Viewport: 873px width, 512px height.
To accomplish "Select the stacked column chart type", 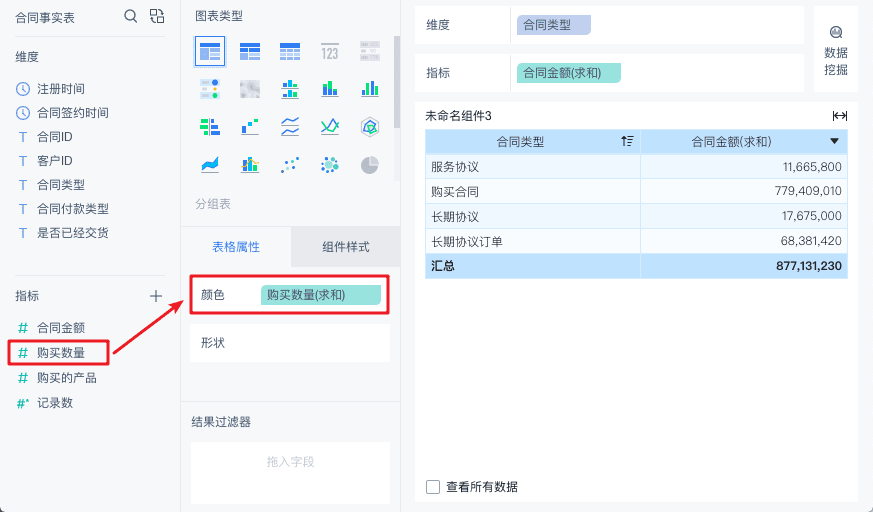I will [330, 89].
